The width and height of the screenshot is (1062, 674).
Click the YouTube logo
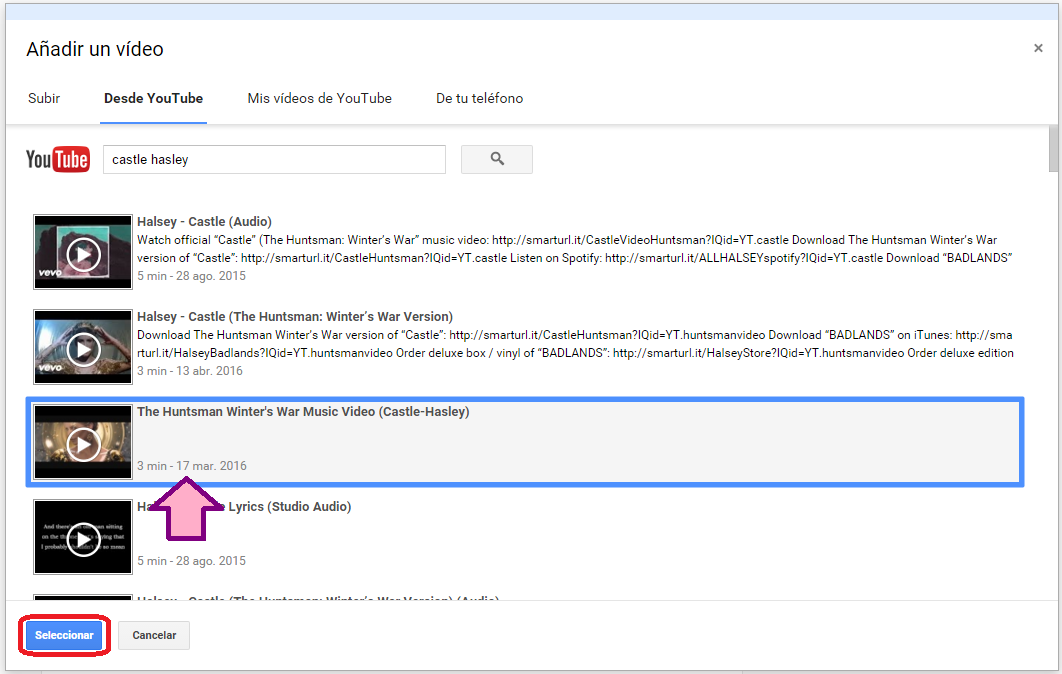pos(58,159)
